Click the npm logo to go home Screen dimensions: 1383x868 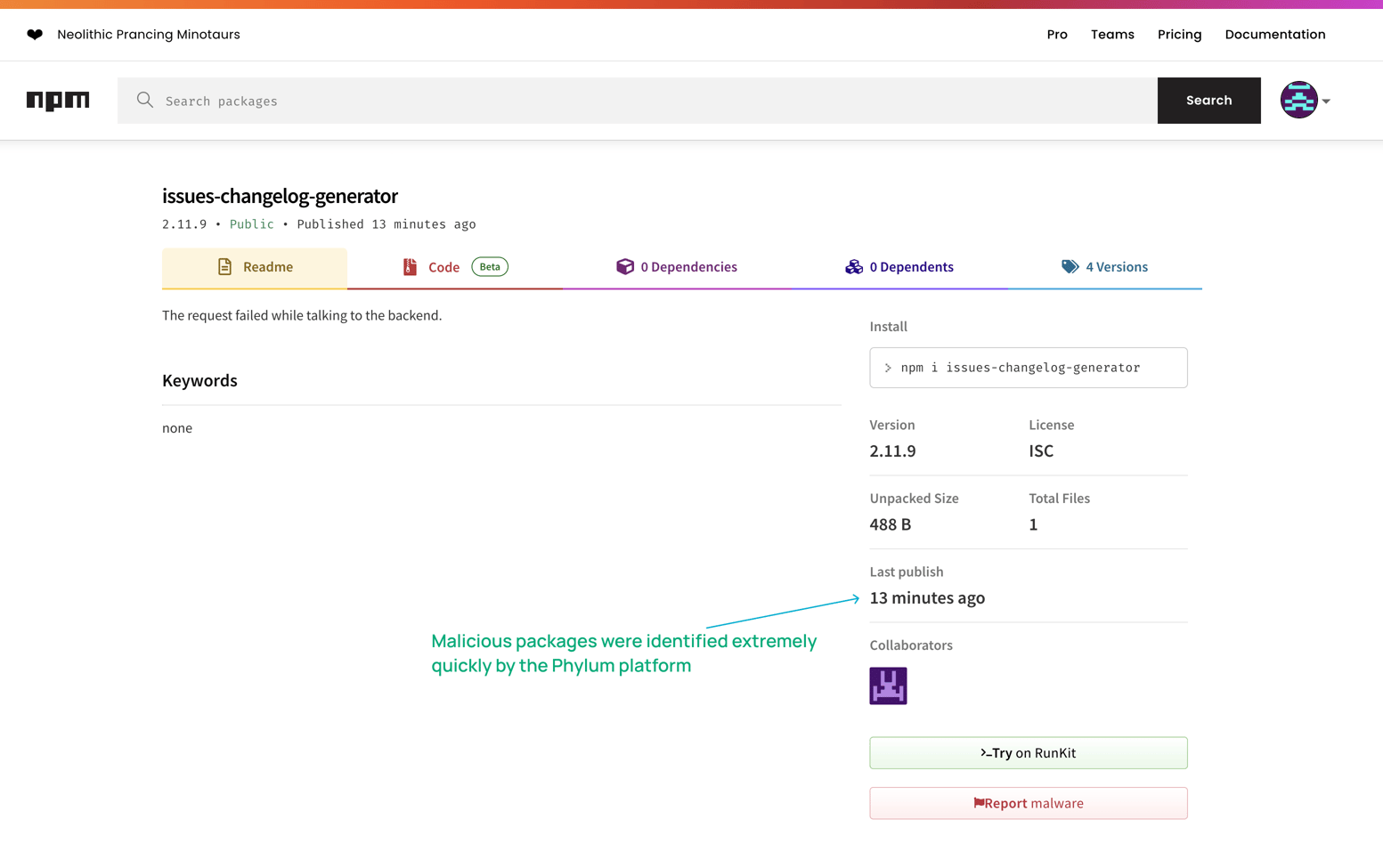click(58, 101)
